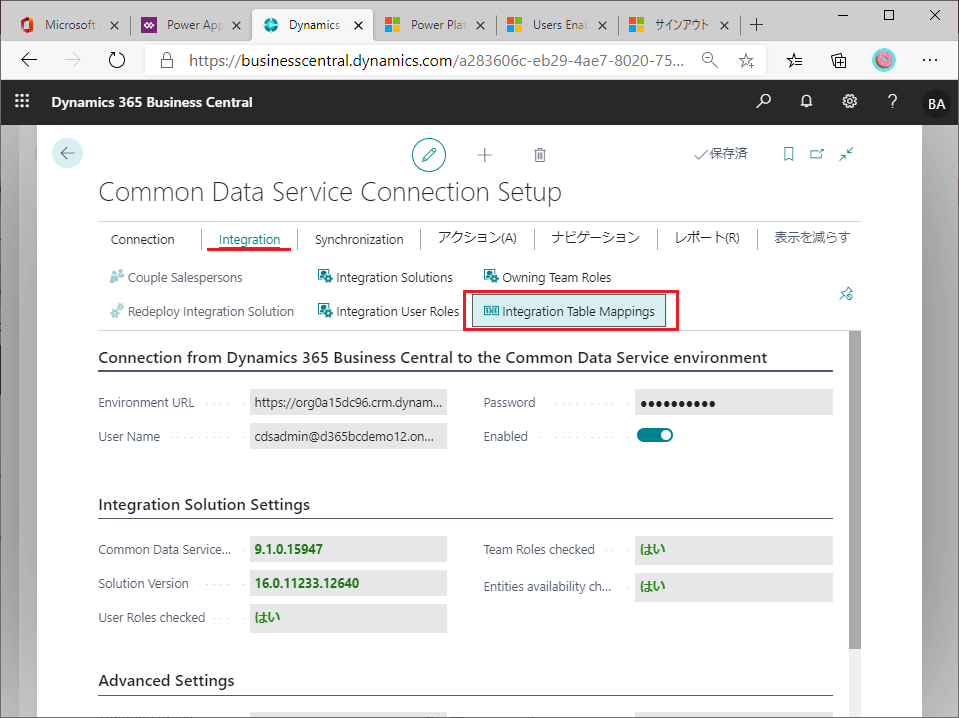
Task: Open browser zoom magnifier
Action: [x=709, y=60]
